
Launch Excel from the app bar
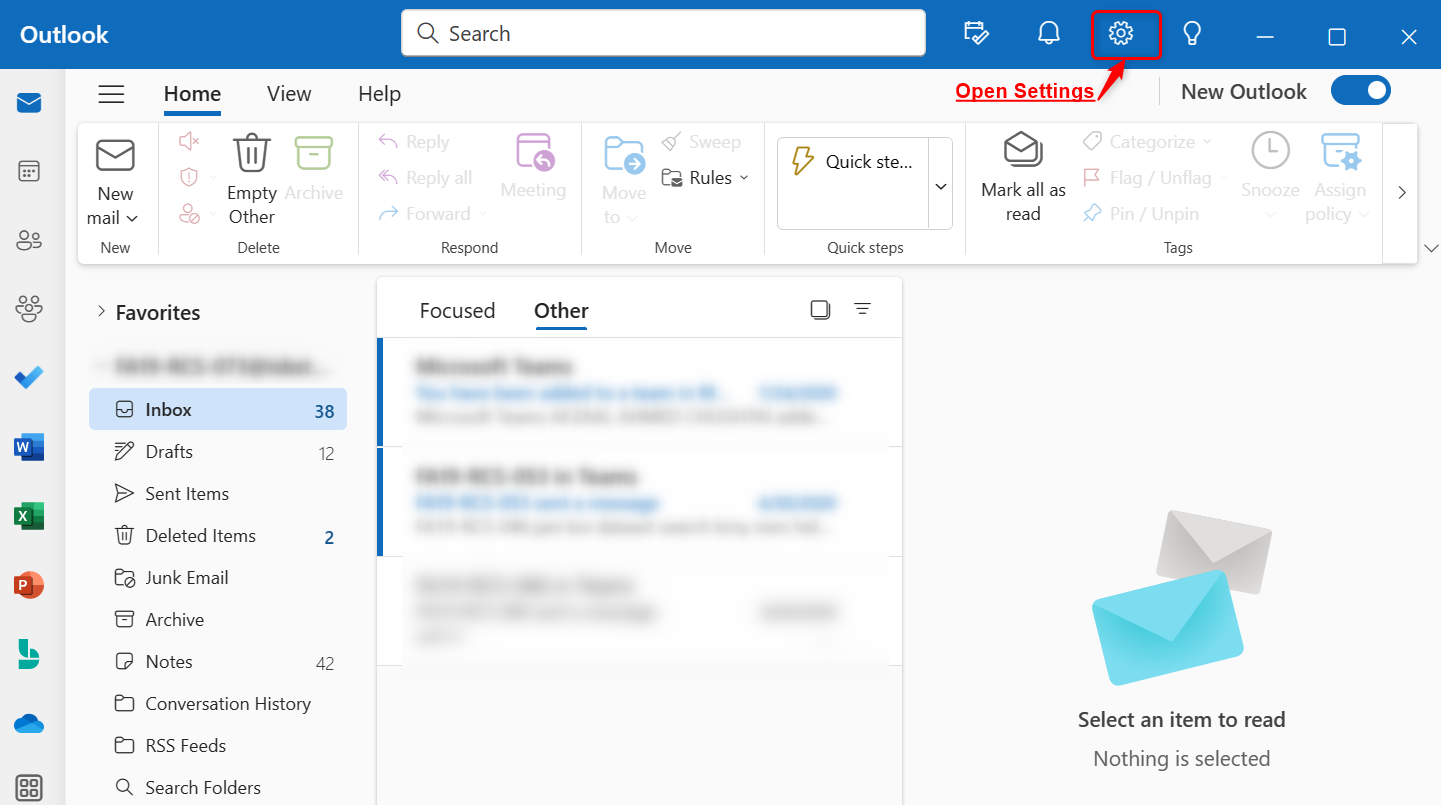click(x=29, y=516)
